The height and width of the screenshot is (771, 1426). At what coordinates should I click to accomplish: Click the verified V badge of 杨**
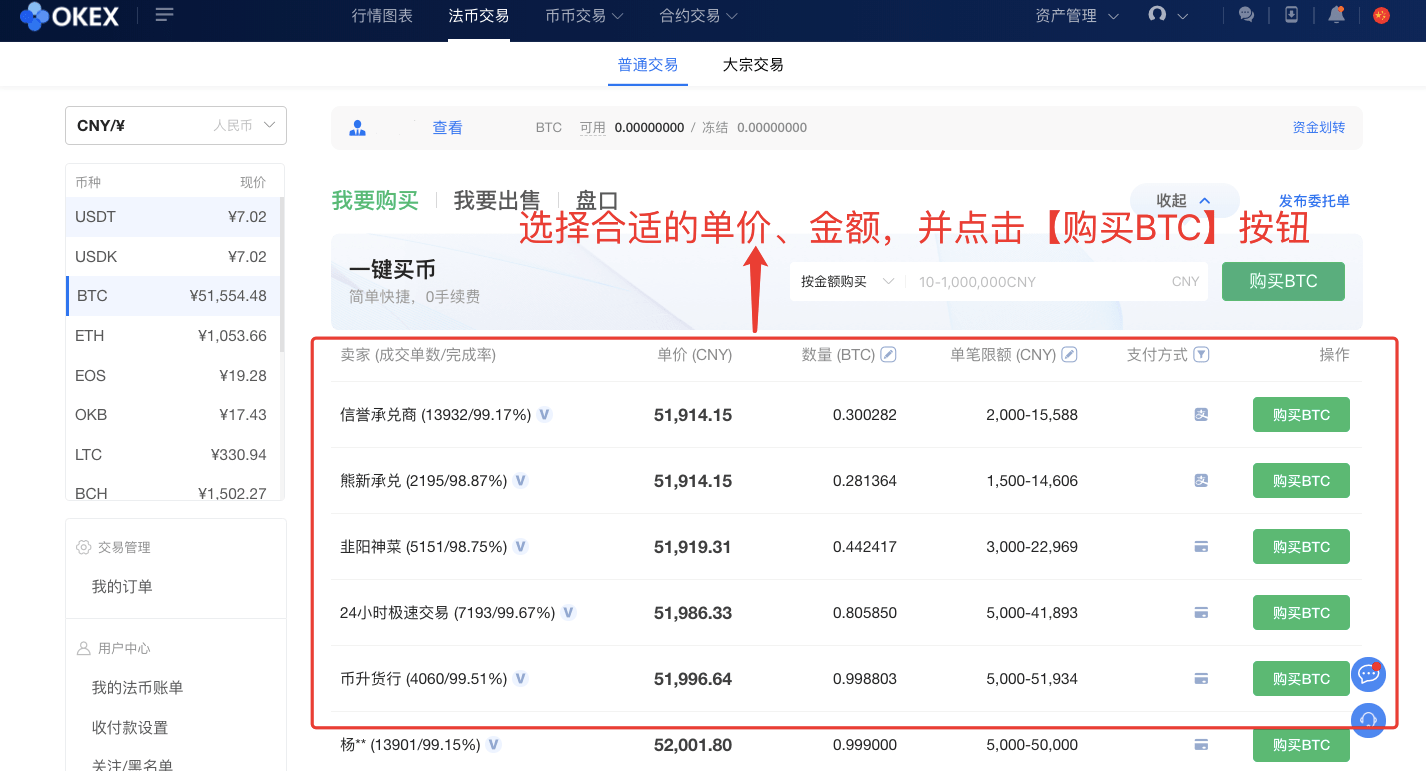pos(493,744)
